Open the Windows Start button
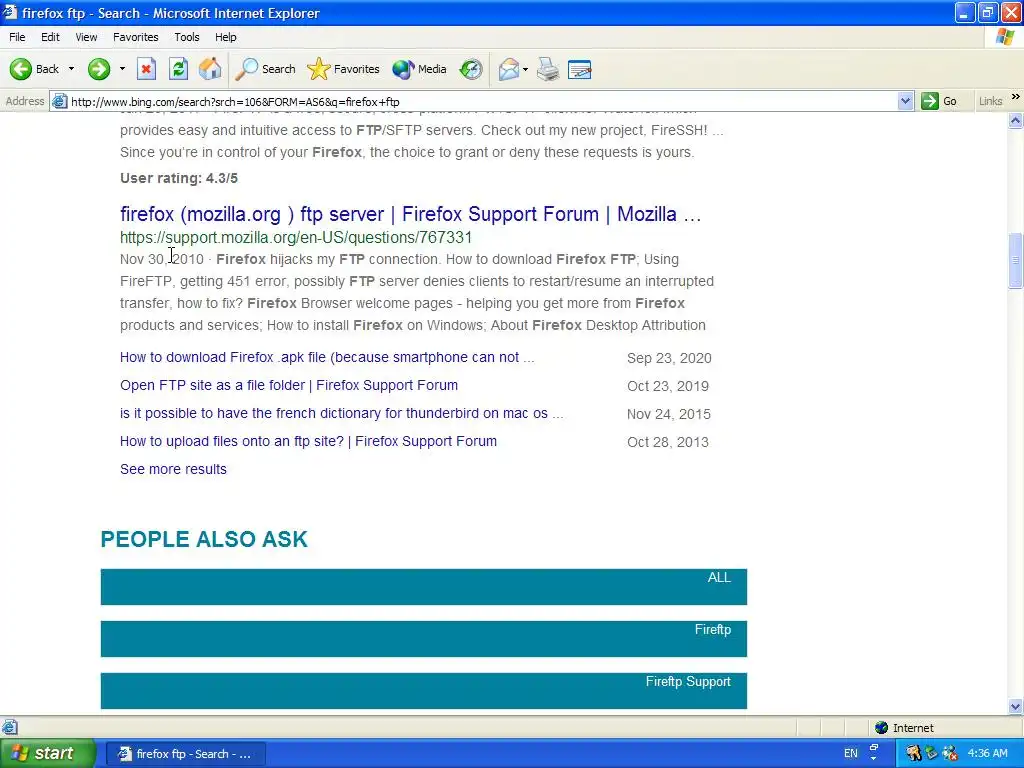Image resolution: width=1024 pixels, height=768 pixels. coord(46,753)
